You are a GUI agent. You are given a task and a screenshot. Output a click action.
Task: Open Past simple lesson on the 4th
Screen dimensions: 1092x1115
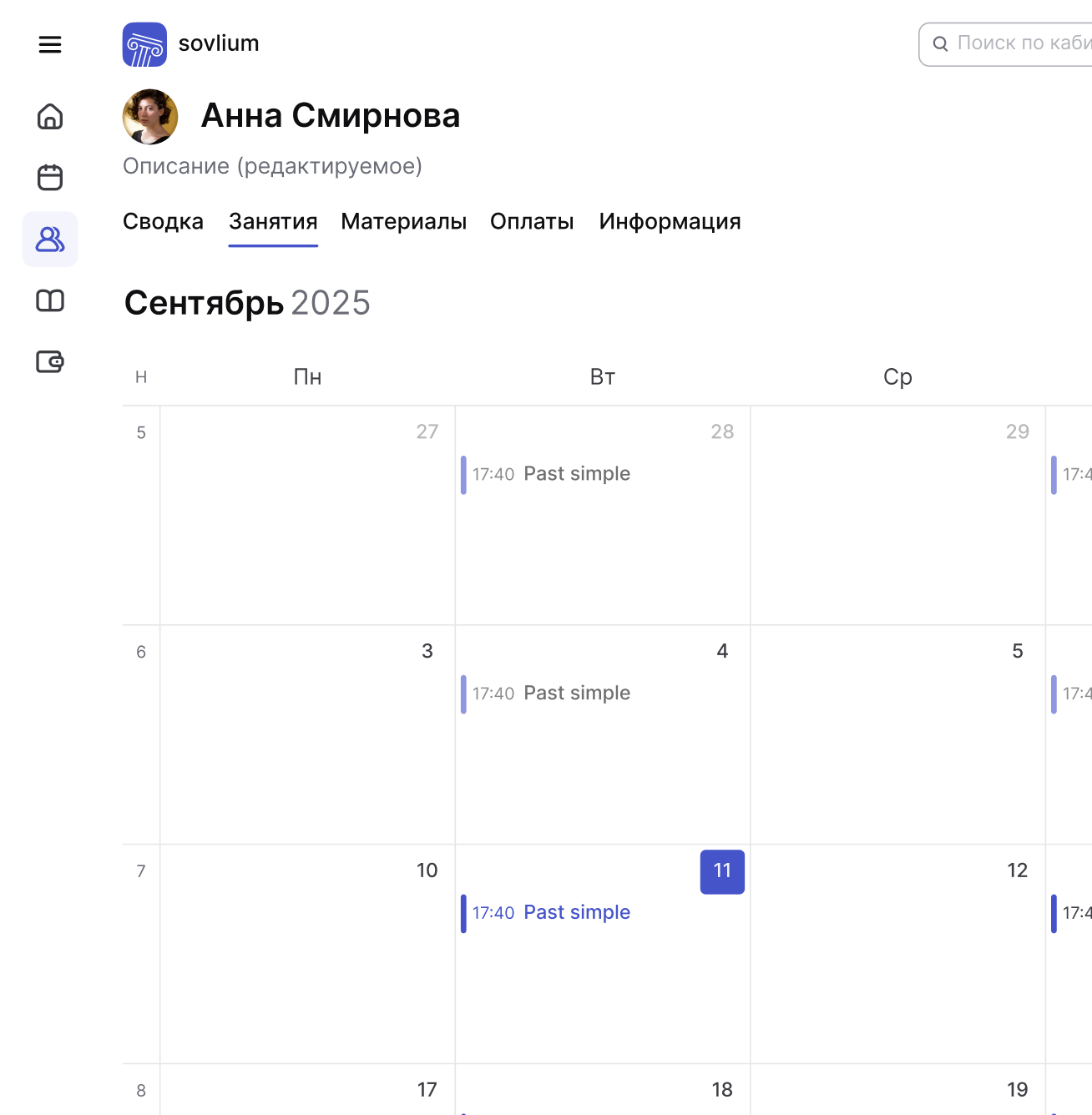pos(576,694)
